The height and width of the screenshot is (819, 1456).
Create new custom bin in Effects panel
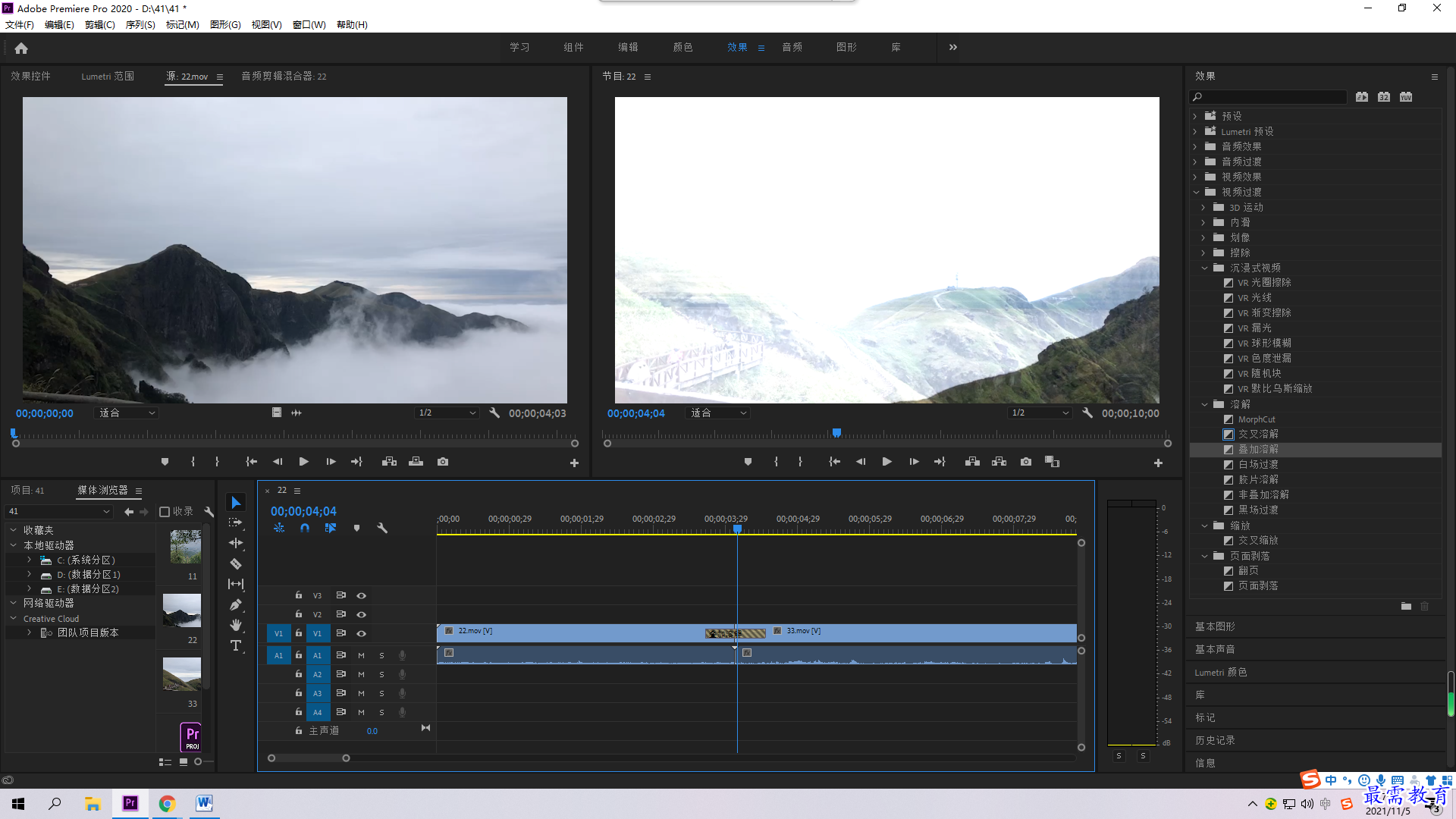point(1406,606)
